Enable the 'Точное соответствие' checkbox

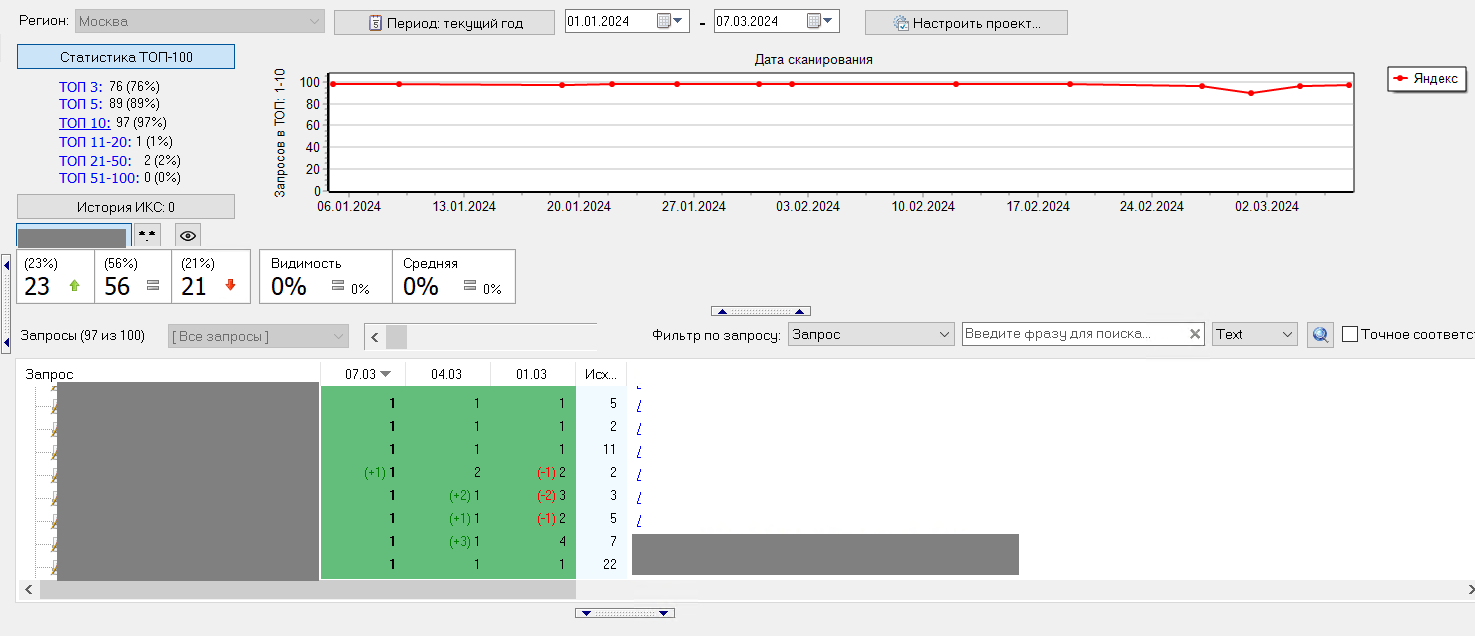1349,334
